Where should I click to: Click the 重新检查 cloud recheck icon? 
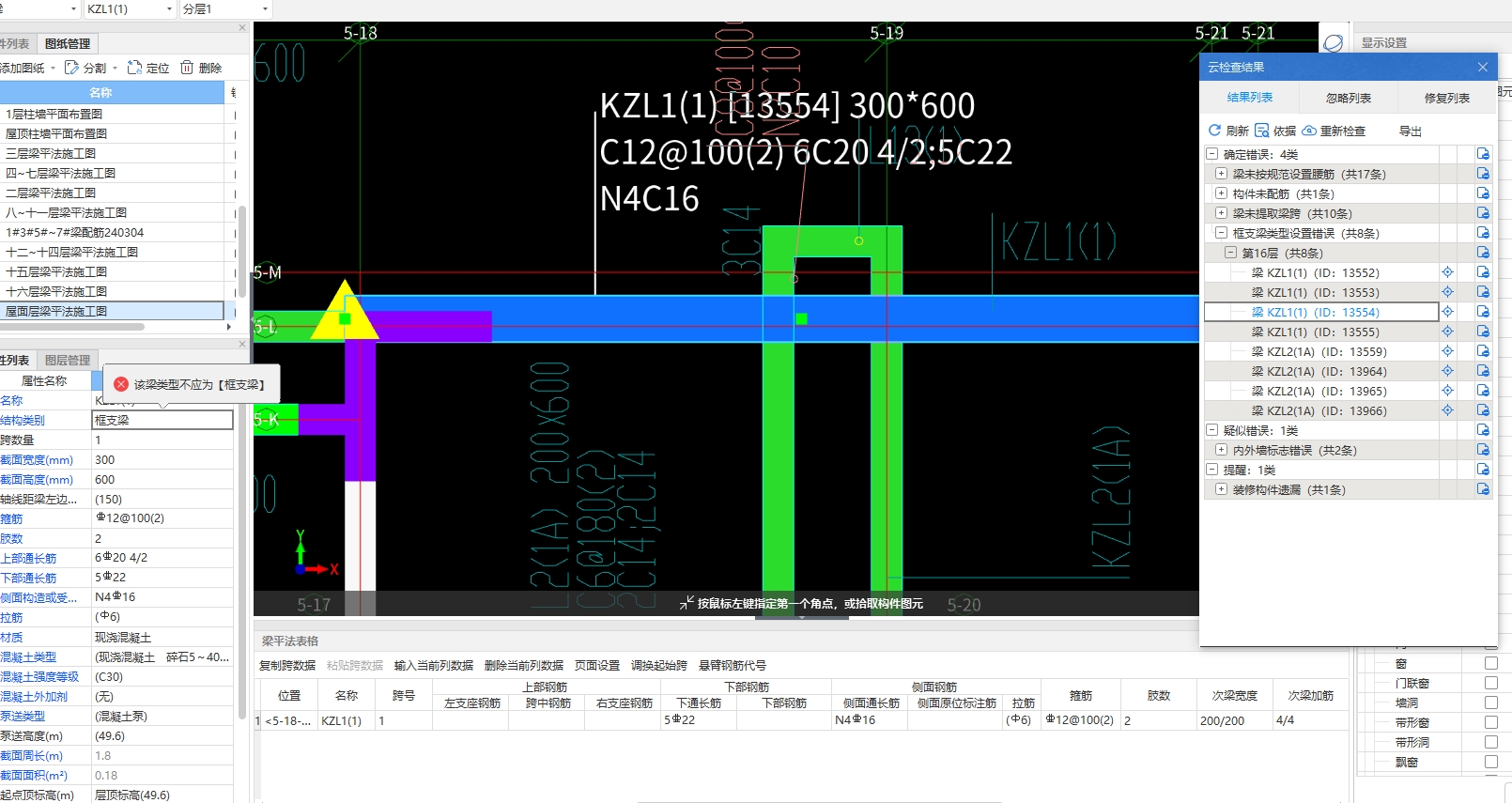tap(1309, 131)
